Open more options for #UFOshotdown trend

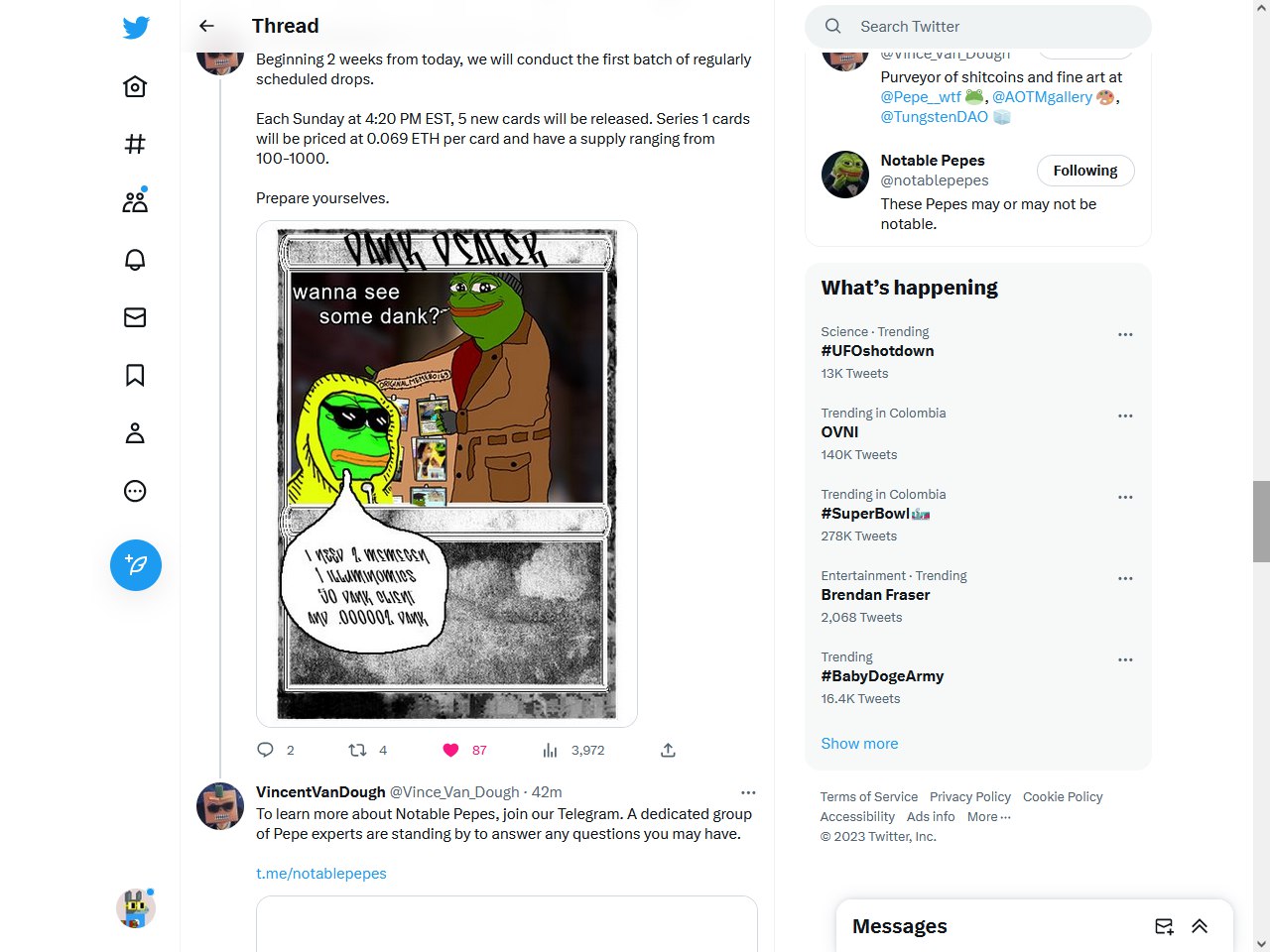[1125, 335]
